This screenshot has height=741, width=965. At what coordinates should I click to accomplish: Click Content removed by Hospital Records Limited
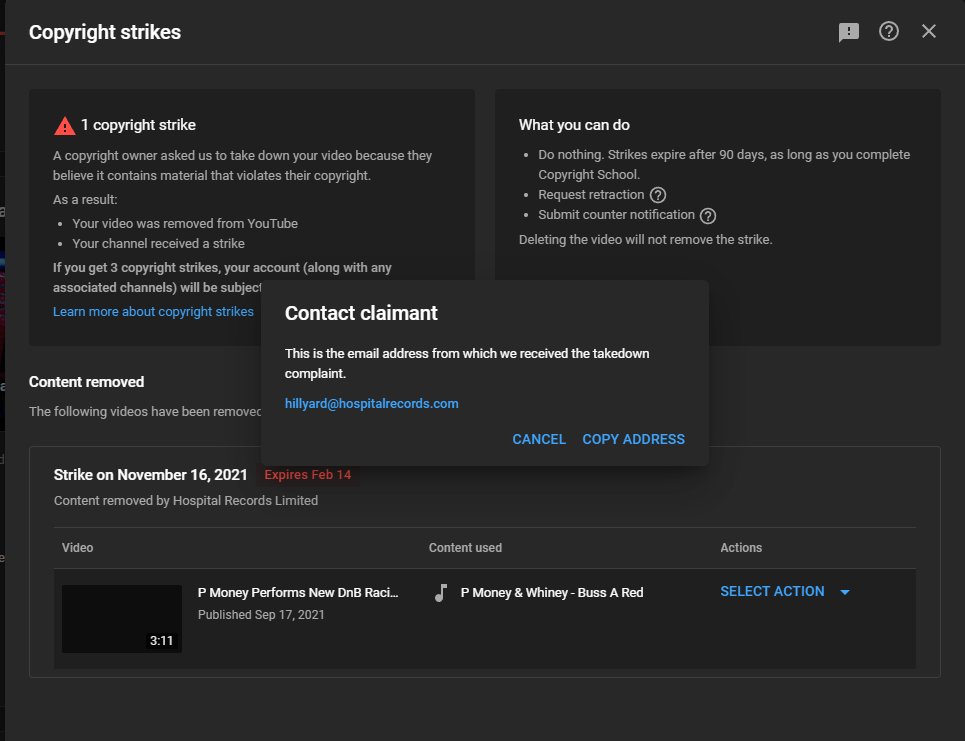pos(186,501)
